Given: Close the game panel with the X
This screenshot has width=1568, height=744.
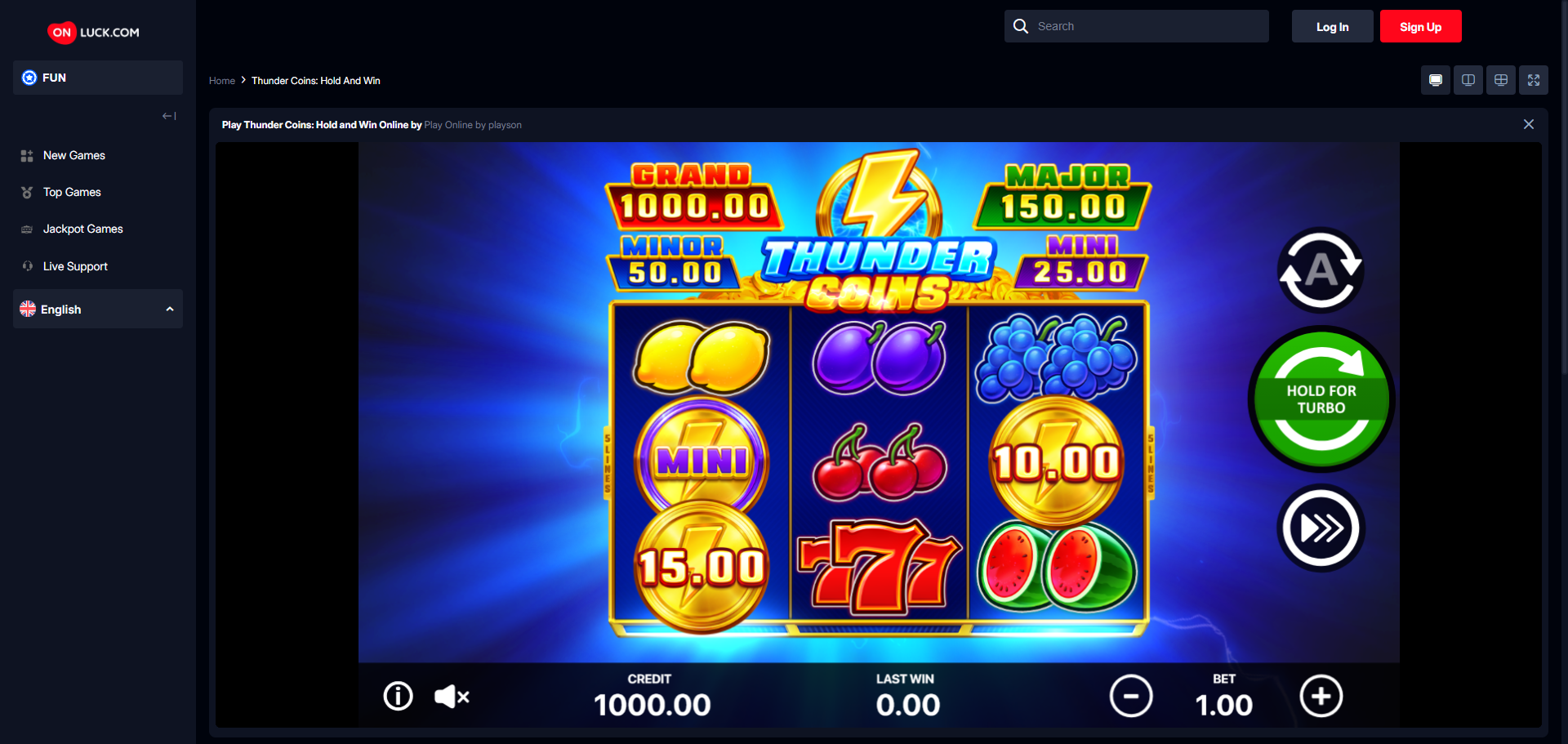Looking at the screenshot, I should 1529,124.
